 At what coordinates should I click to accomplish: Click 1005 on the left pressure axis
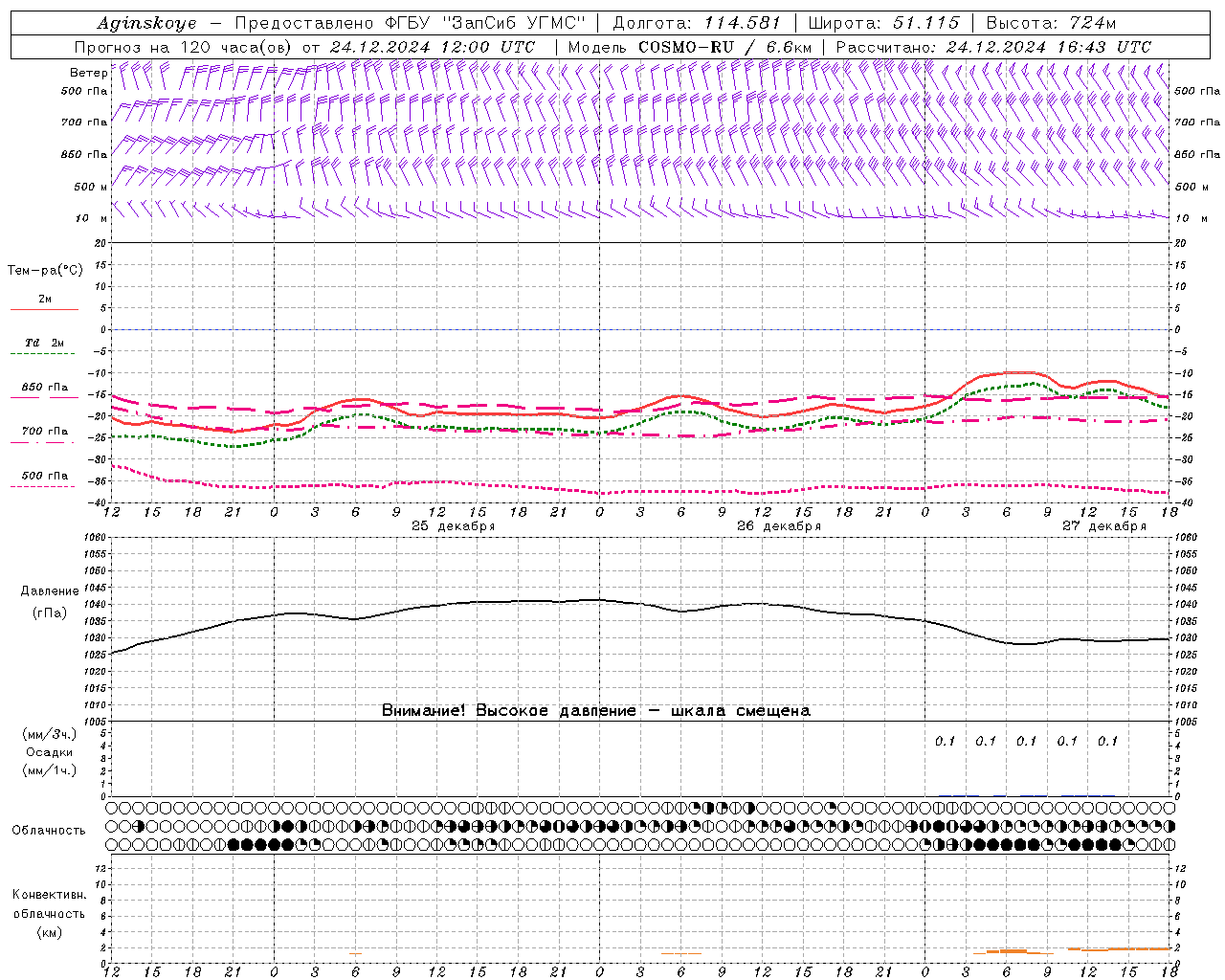pyautogui.click(x=97, y=721)
